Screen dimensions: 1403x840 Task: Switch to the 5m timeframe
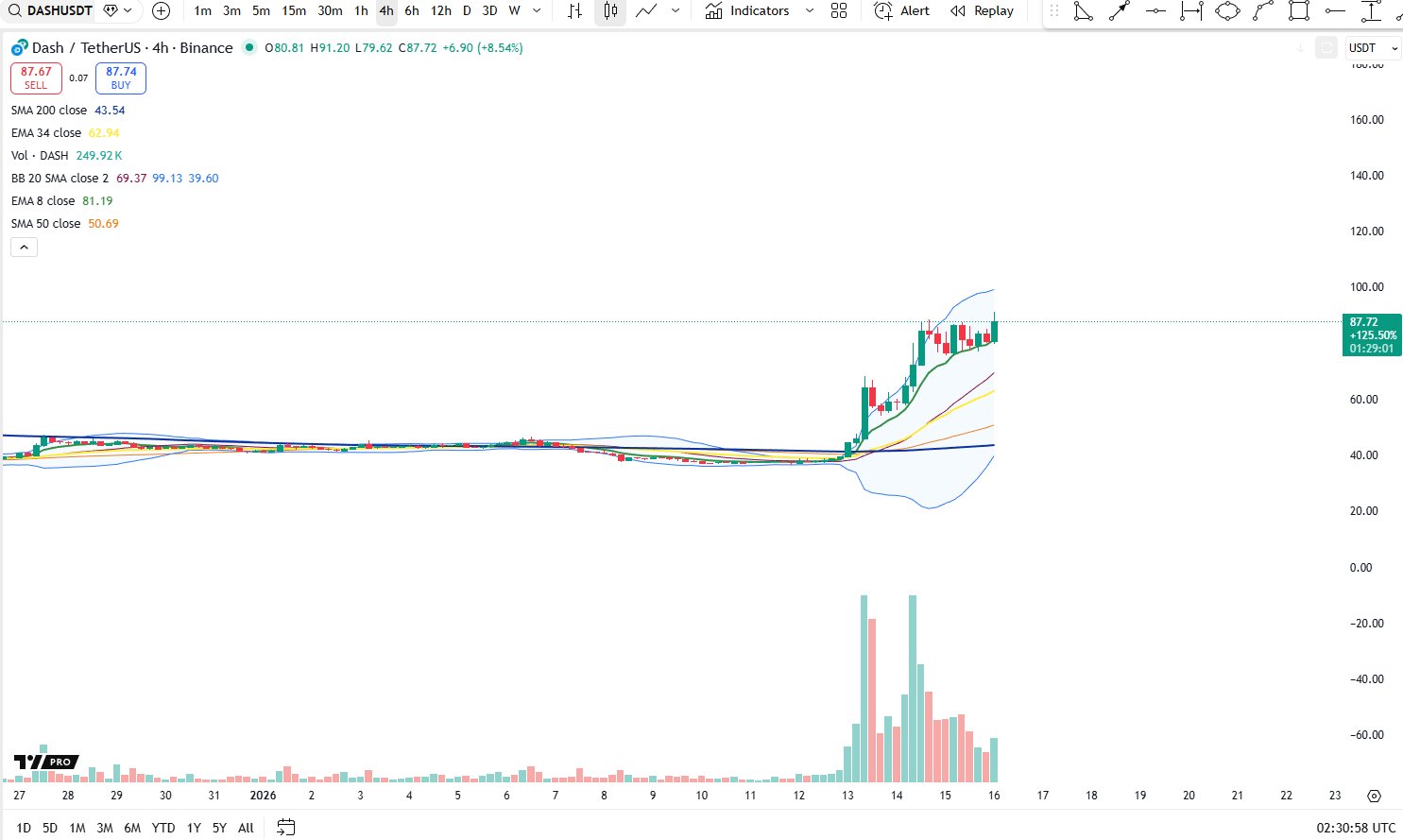click(x=262, y=10)
